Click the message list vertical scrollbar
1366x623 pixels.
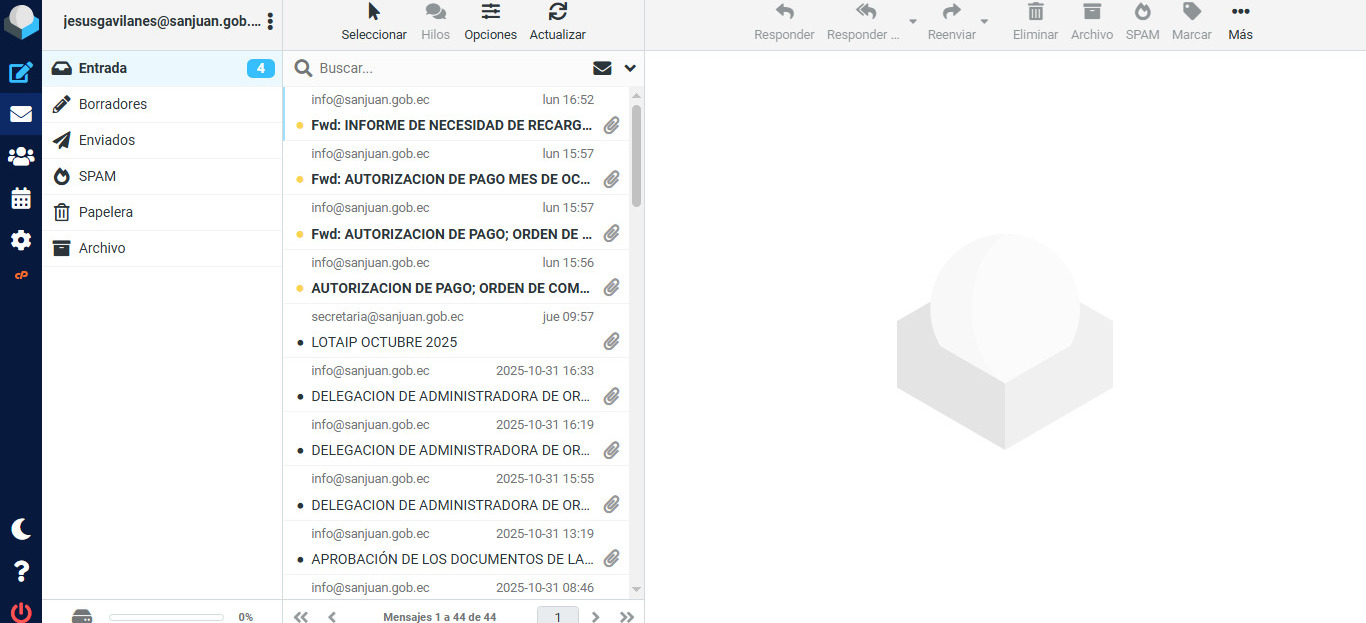[x=636, y=155]
